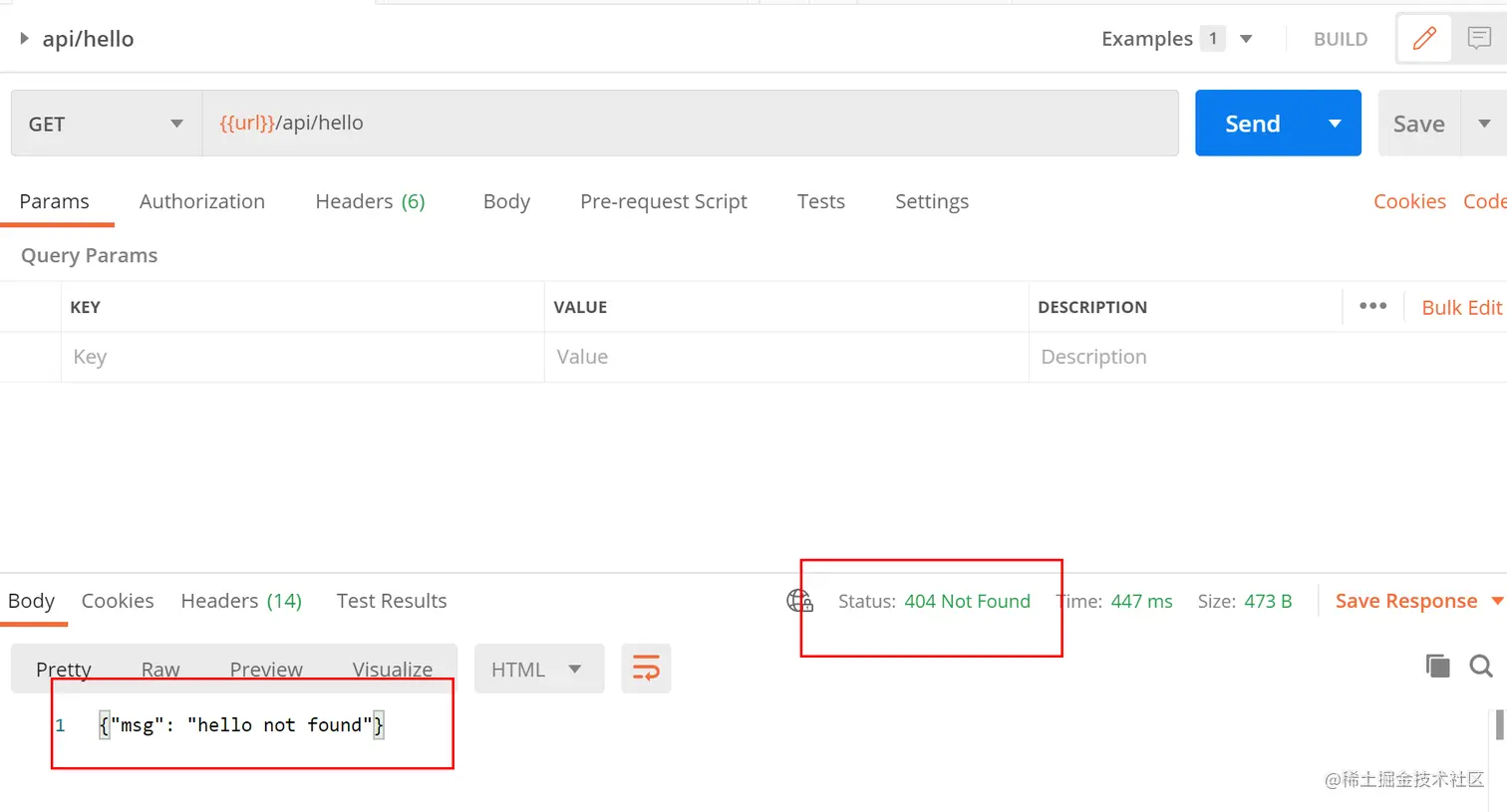Click the 447 ms response time
The width and height of the screenshot is (1507, 812).
point(1141,601)
